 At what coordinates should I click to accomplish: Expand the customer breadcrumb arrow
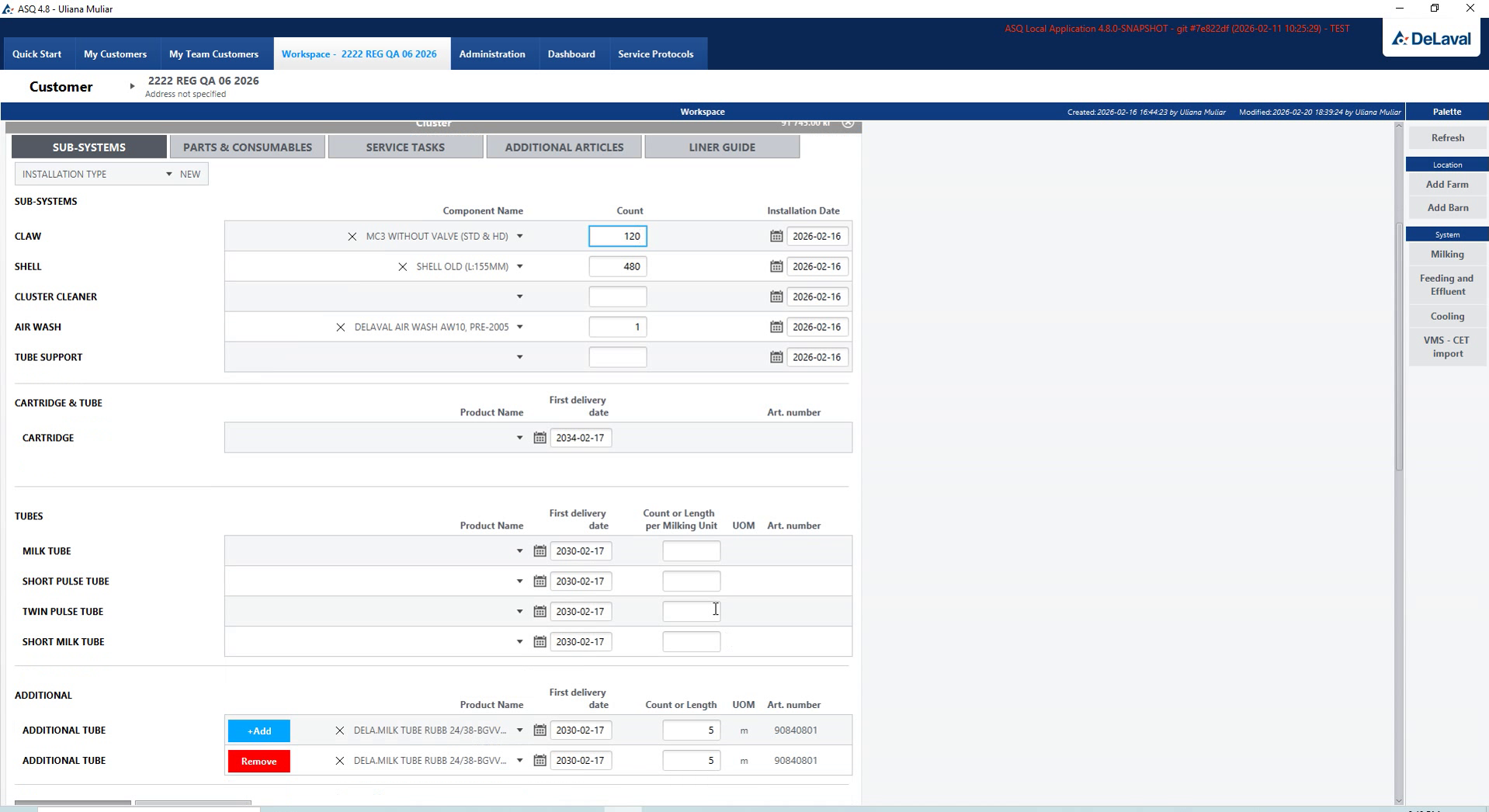[132, 86]
